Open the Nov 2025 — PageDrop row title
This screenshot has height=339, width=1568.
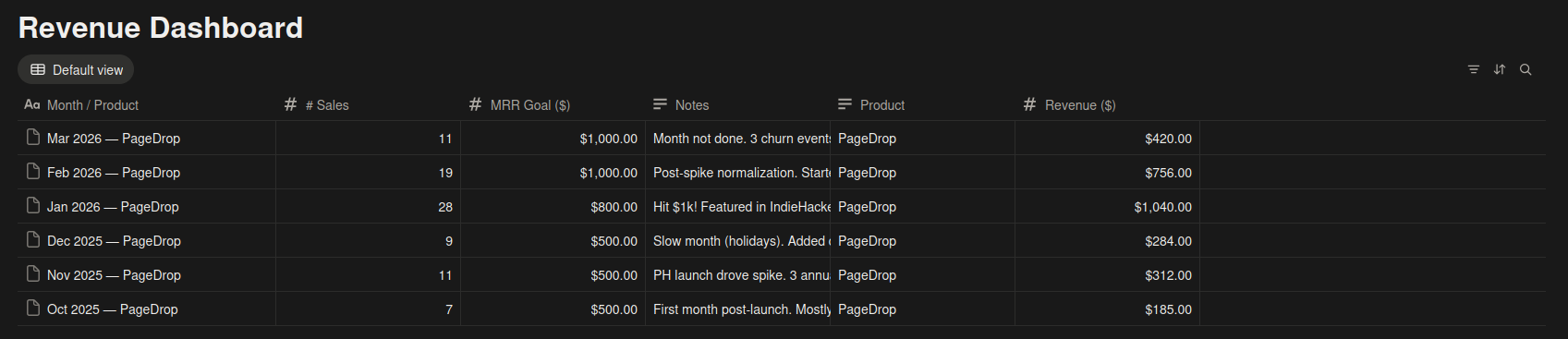114,275
